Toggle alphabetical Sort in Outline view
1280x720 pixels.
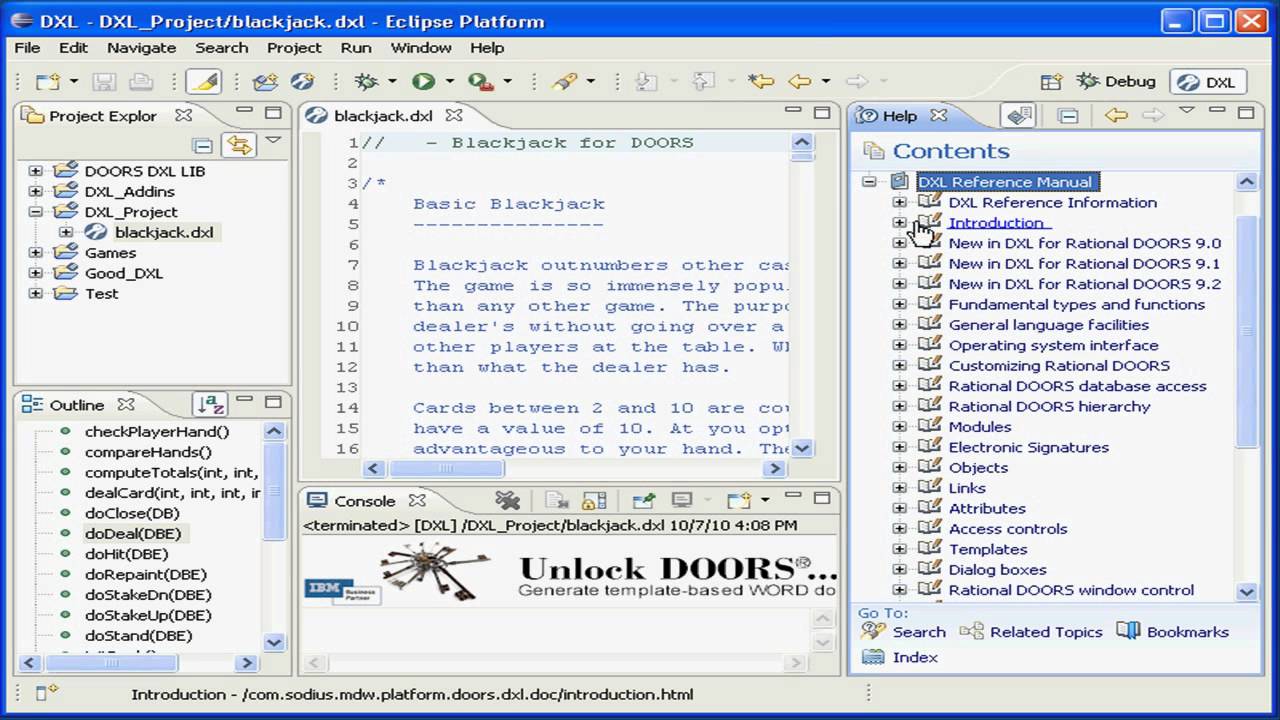click(x=210, y=405)
